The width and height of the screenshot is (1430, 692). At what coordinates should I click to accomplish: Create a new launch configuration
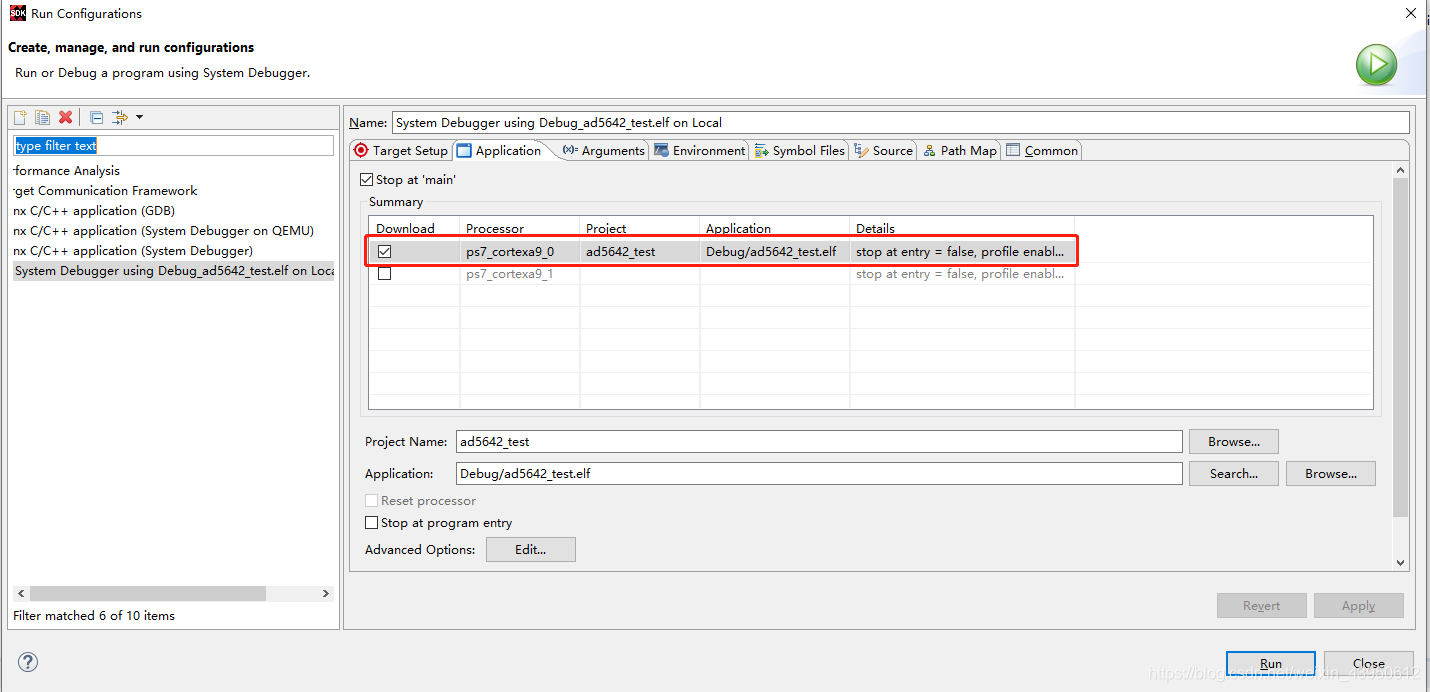pyautogui.click(x=19, y=116)
